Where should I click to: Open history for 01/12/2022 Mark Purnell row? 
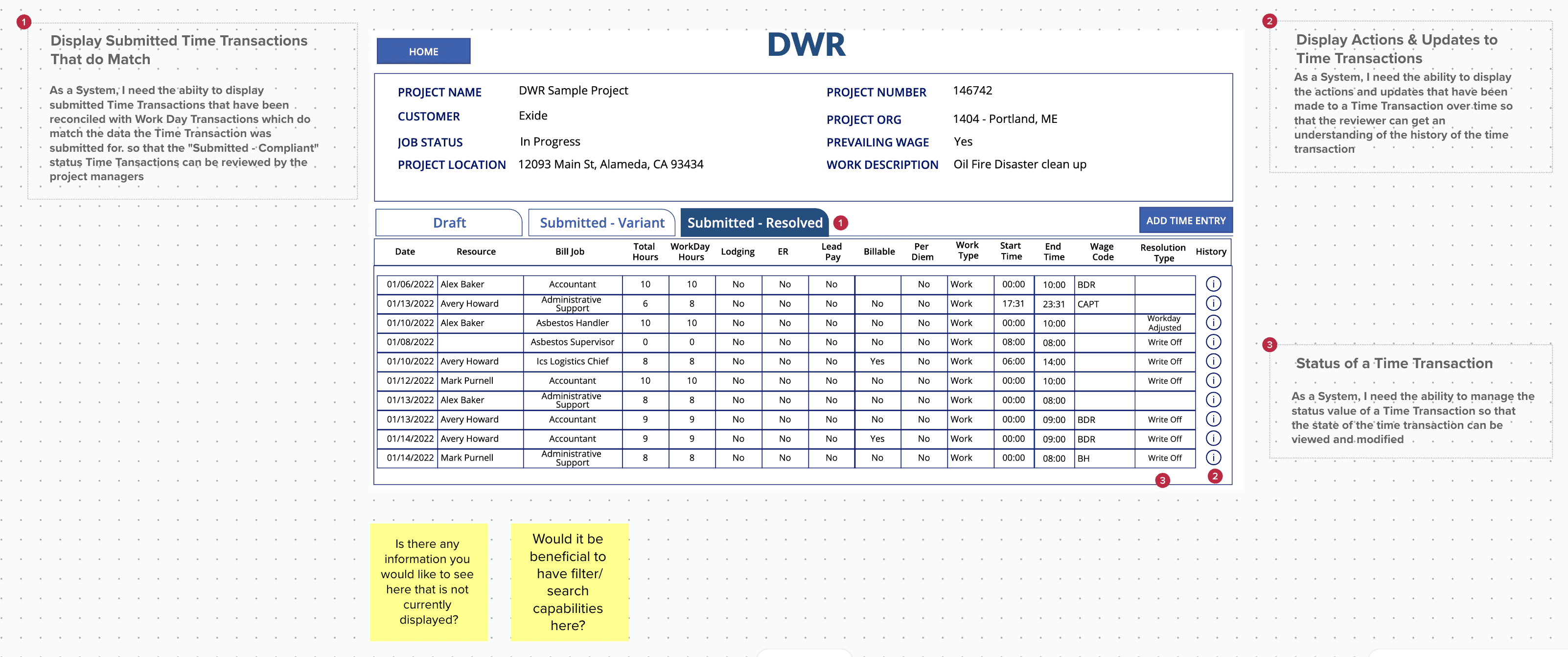click(1213, 380)
